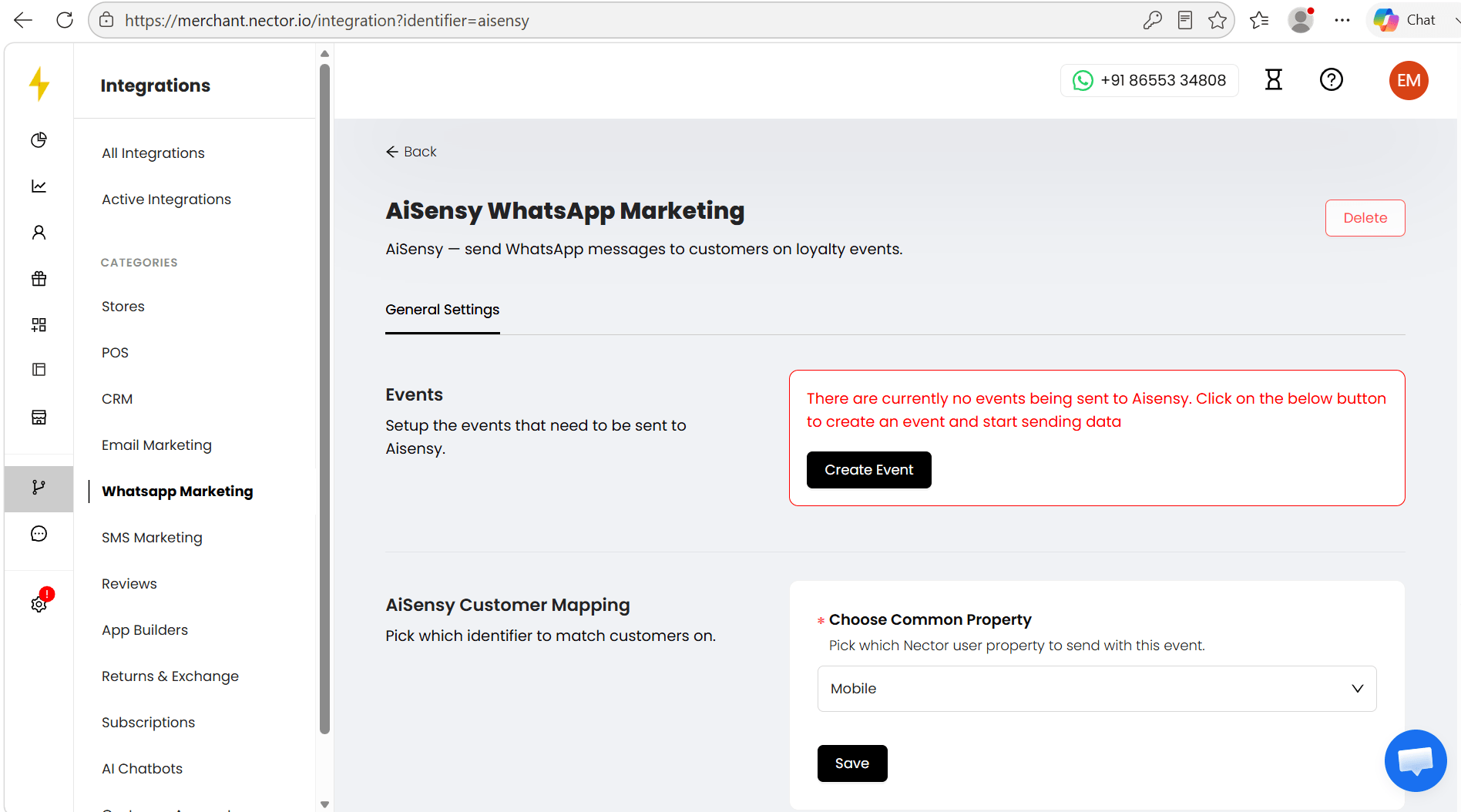Image resolution: width=1461 pixels, height=812 pixels.
Task: Click the sidebar scroll up arrow
Action: 324,53
